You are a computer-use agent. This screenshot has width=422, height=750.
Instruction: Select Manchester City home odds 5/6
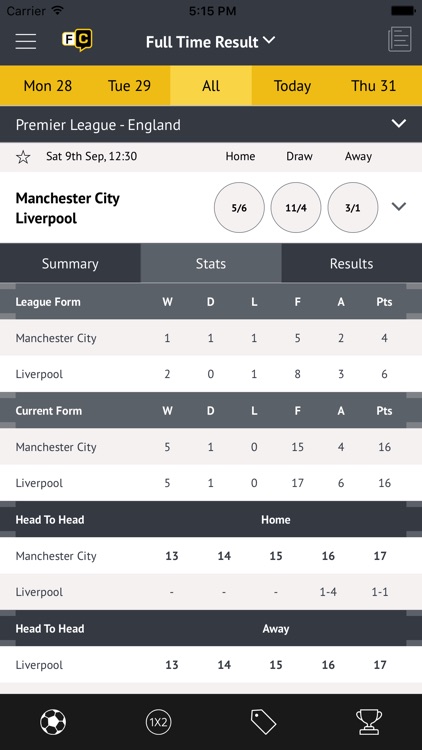point(239,207)
